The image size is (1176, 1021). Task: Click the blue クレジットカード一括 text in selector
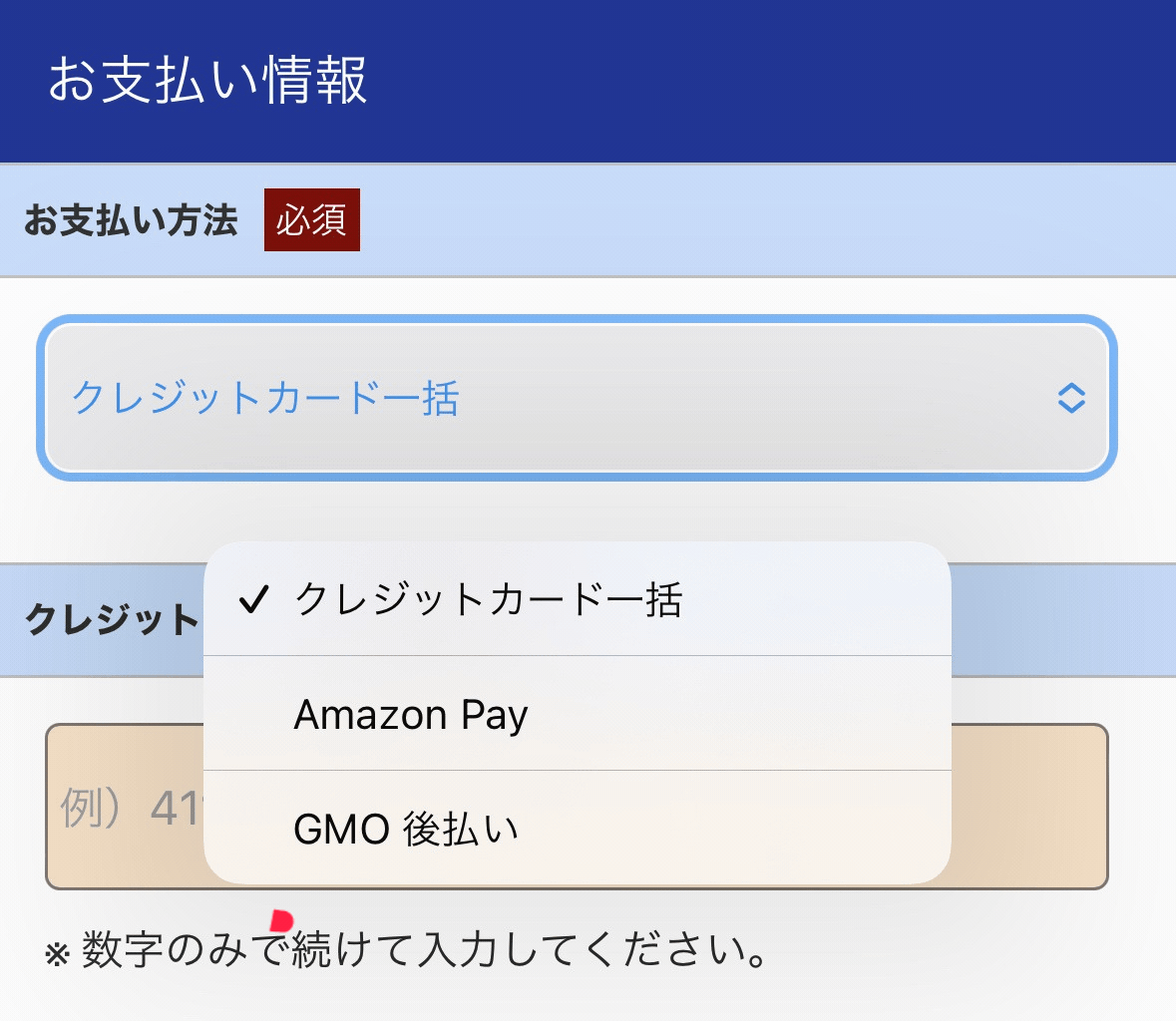pyautogui.click(x=265, y=399)
